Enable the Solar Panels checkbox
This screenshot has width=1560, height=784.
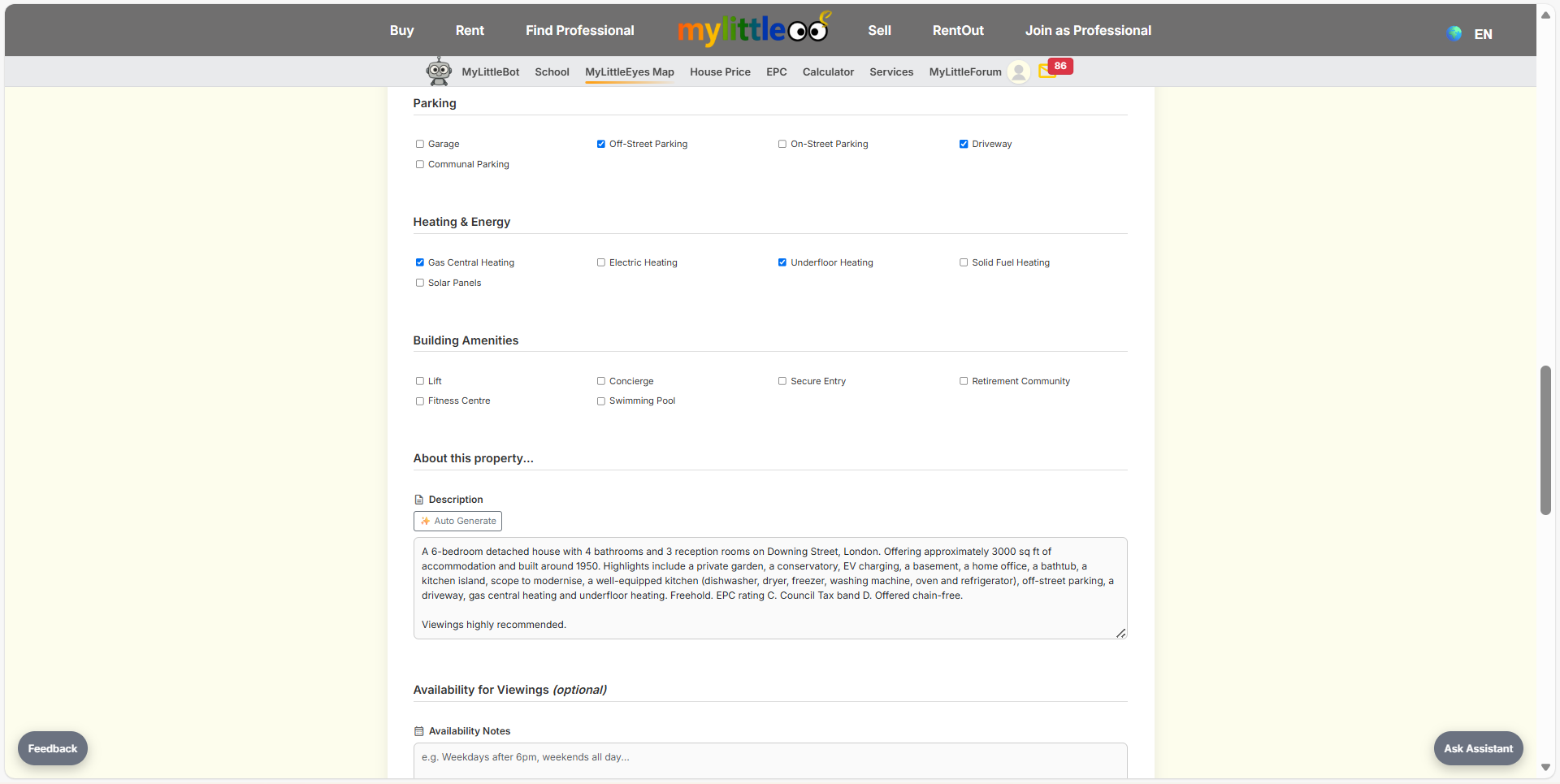(420, 283)
